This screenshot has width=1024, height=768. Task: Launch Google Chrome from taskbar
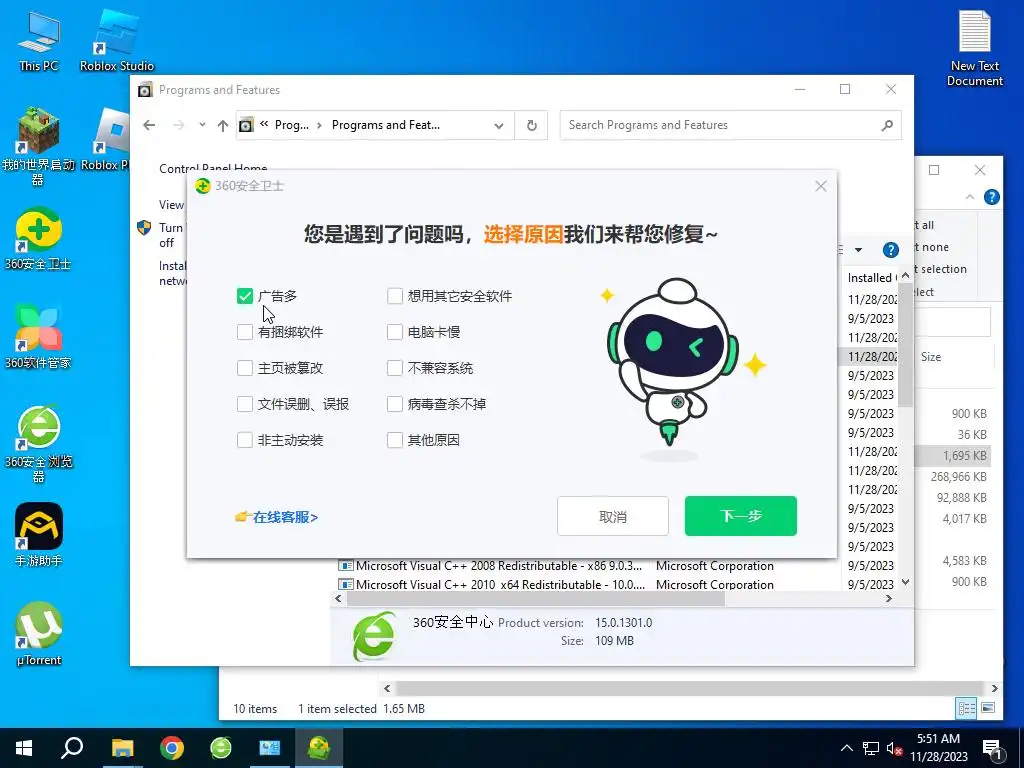172,748
